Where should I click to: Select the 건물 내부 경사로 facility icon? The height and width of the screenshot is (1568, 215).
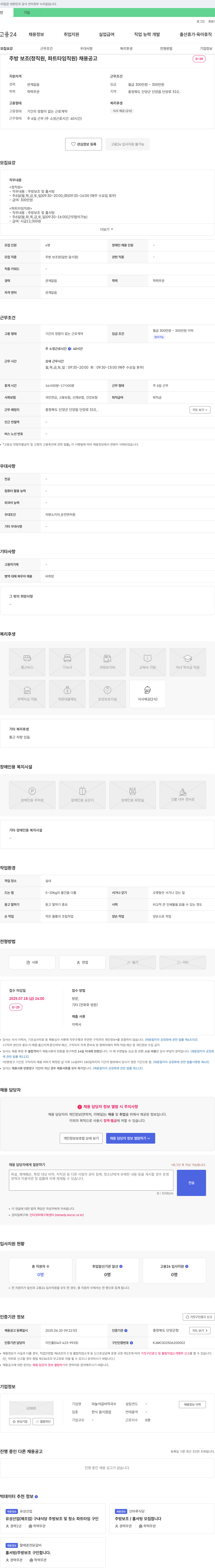183,795
